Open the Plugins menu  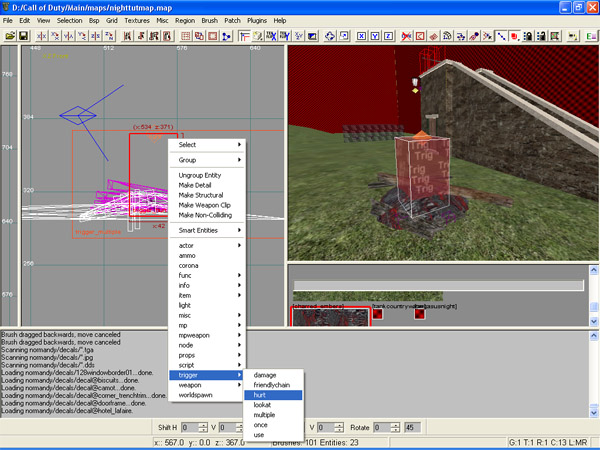click(x=256, y=21)
